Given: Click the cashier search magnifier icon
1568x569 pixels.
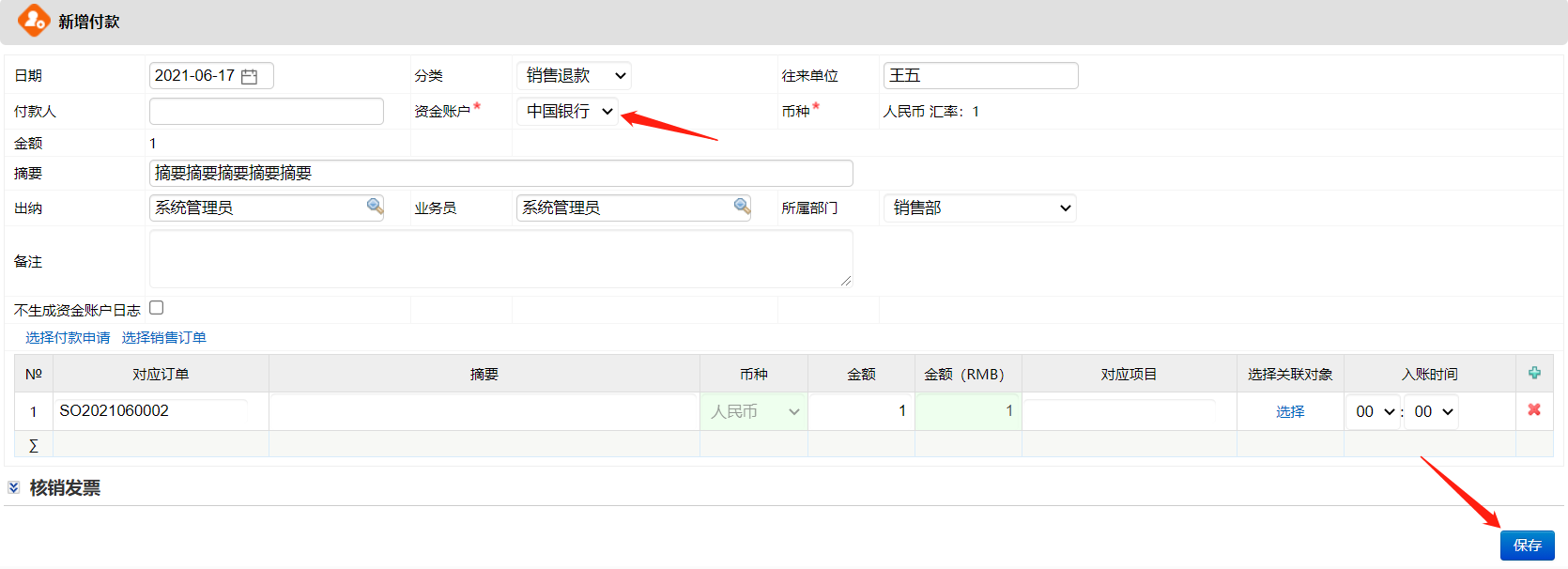Looking at the screenshot, I should point(375,206).
